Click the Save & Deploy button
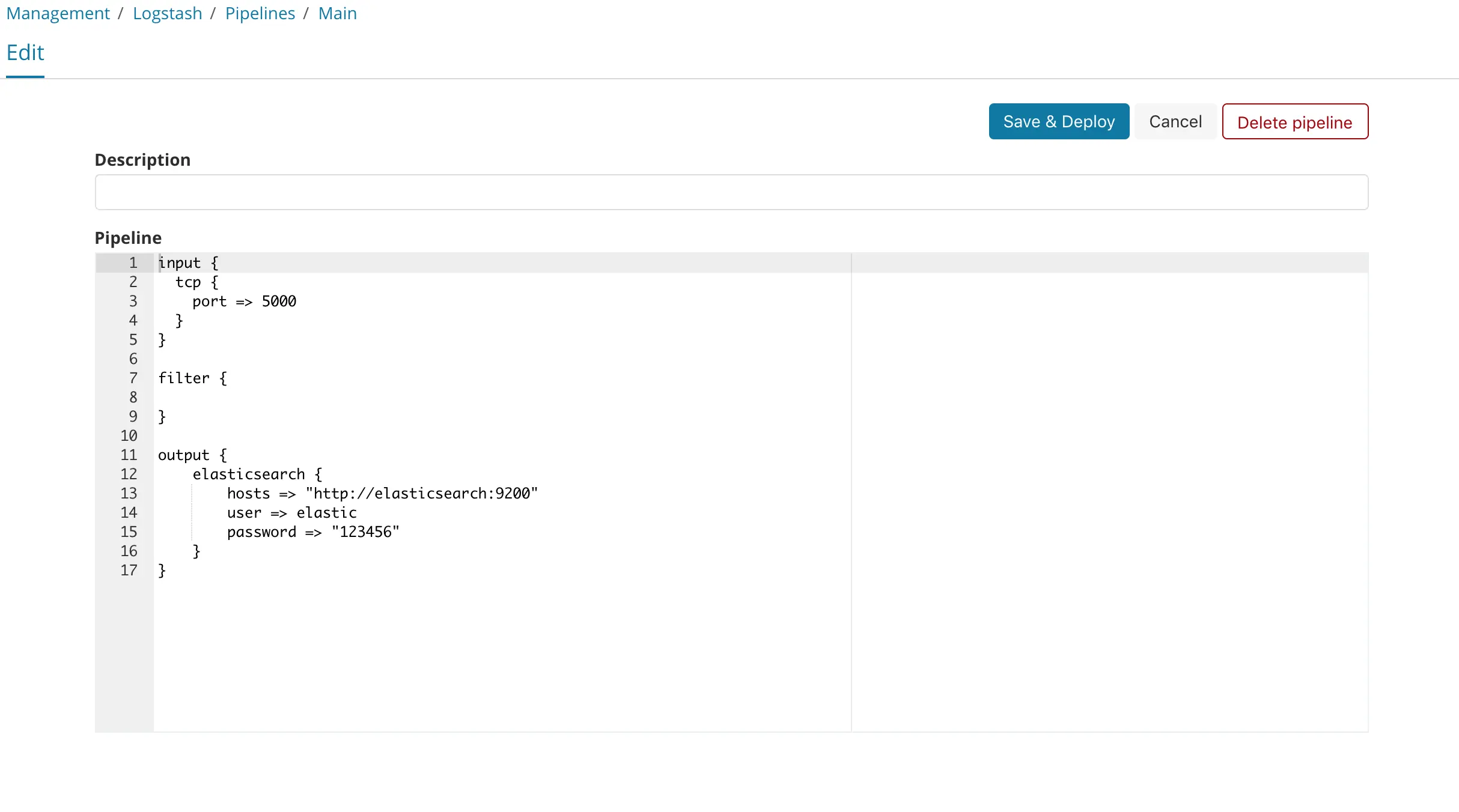1459x812 pixels. tap(1058, 121)
